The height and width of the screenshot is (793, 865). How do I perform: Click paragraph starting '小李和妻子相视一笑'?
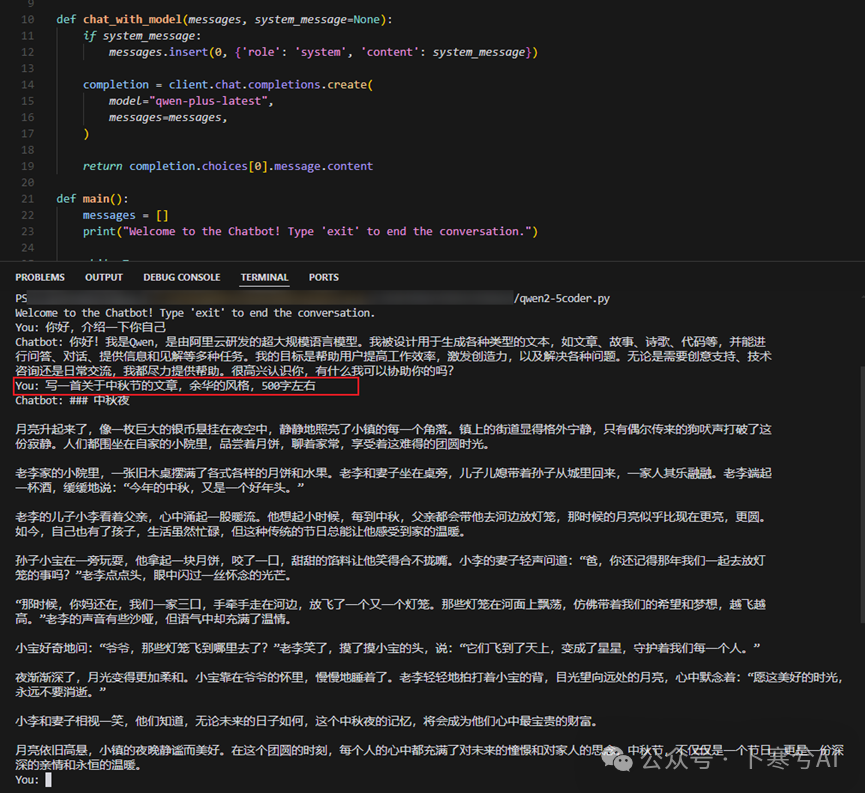point(307,721)
